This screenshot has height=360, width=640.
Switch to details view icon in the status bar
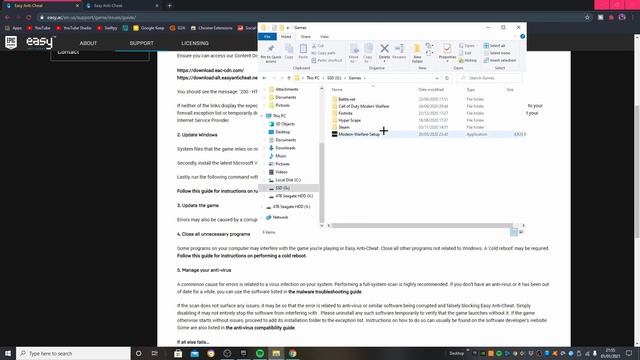pyautogui.click(x=514, y=232)
